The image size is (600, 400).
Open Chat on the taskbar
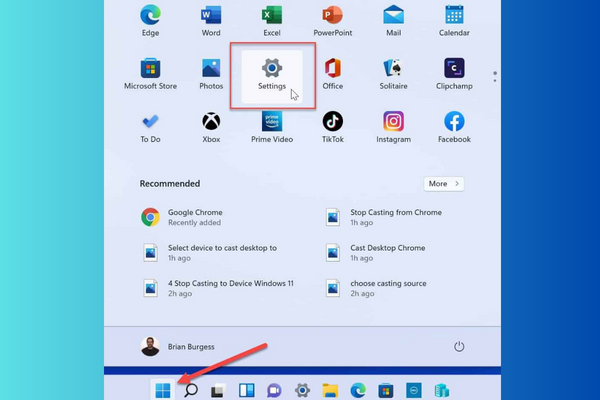coord(274,390)
